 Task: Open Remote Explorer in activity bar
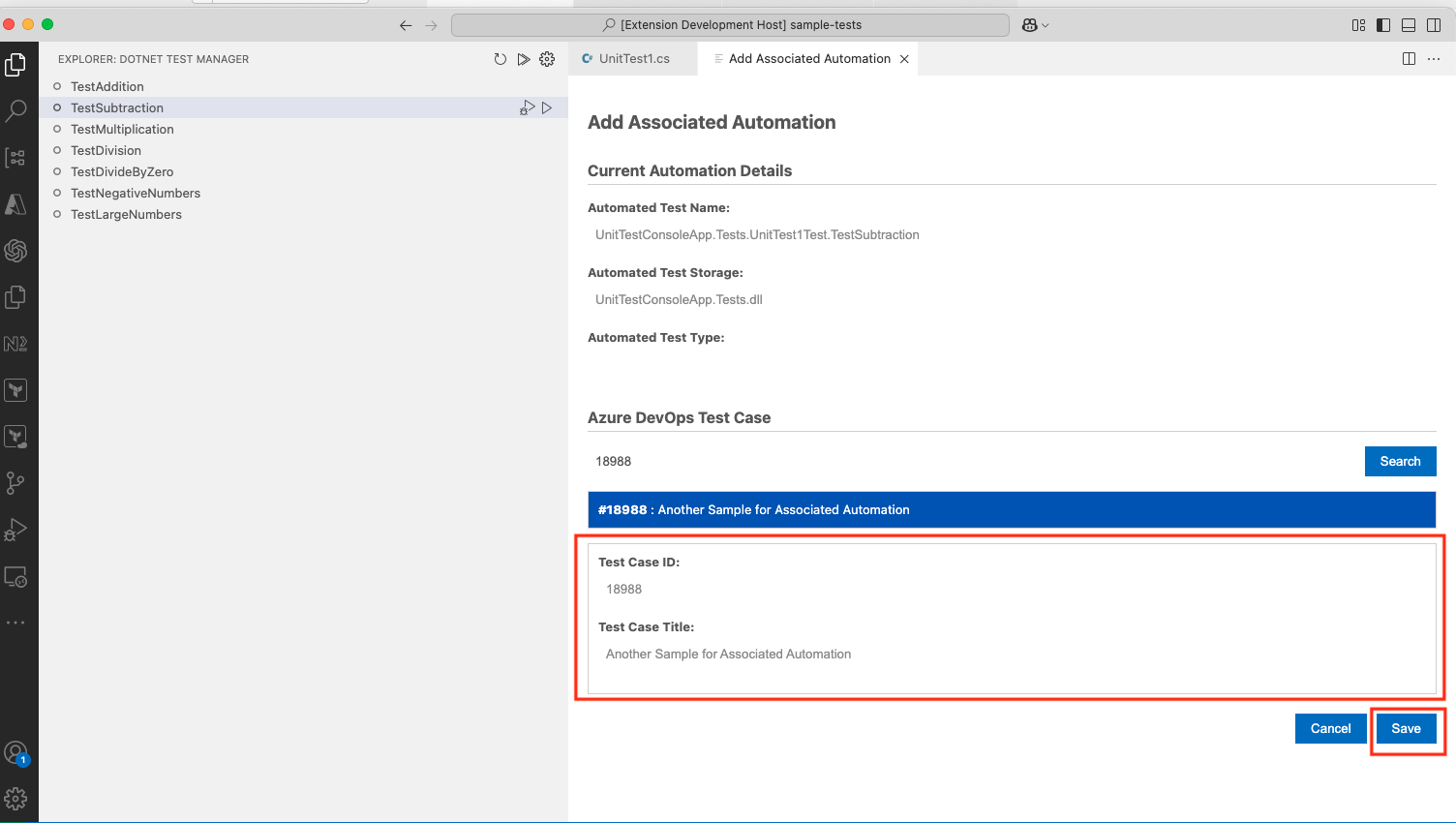[x=15, y=577]
